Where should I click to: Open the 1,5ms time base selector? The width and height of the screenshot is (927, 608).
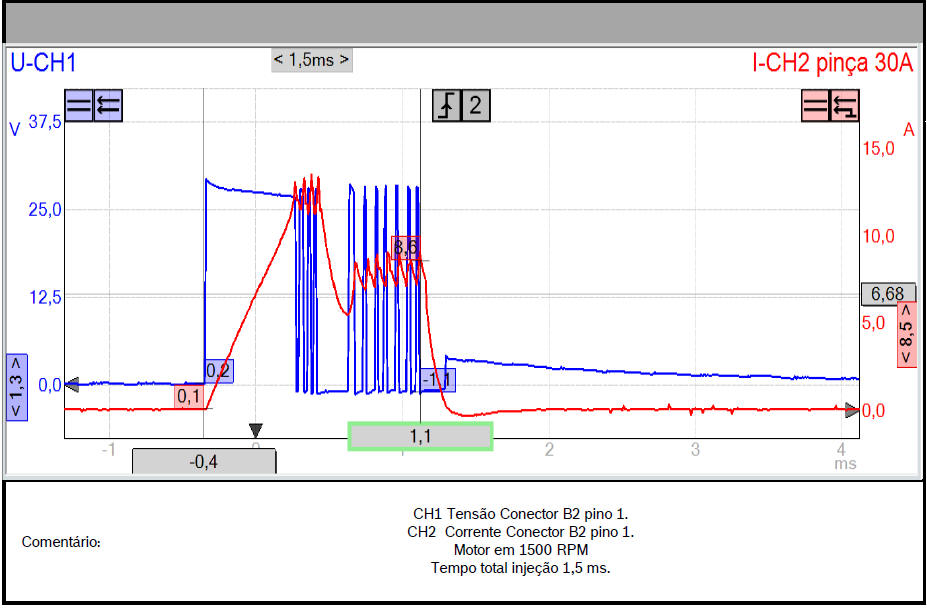(x=312, y=60)
